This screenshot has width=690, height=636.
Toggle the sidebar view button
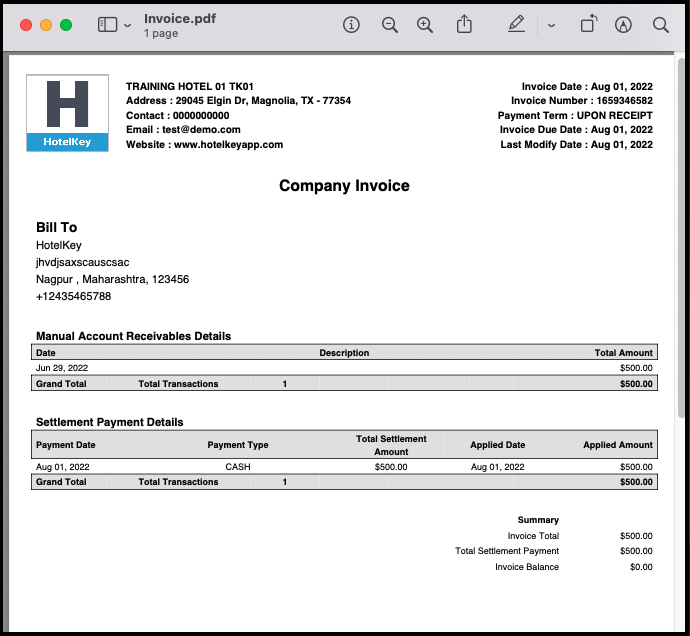pos(107,25)
